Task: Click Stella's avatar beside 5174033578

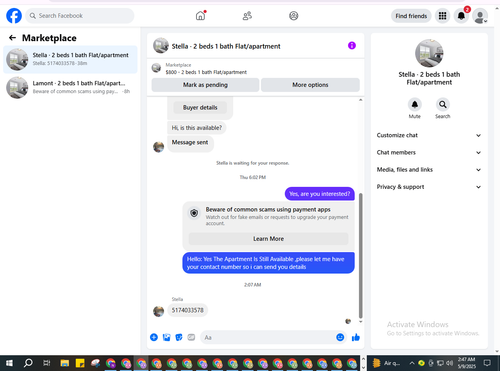Action: click(158, 311)
